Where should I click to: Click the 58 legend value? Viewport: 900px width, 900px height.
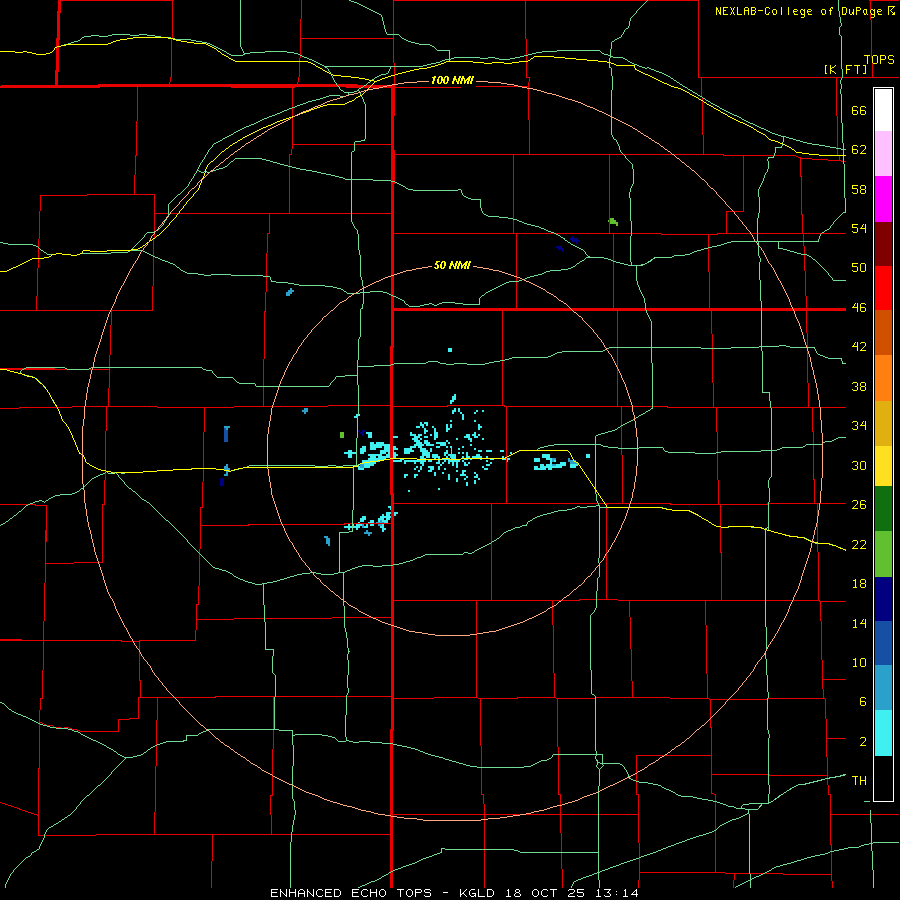[x=859, y=189]
